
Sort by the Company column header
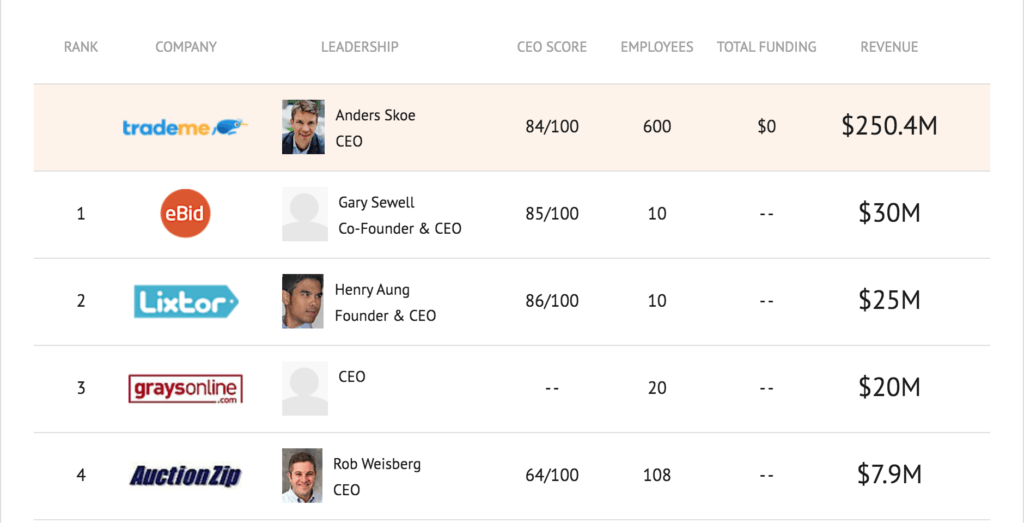pyautogui.click(x=186, y=47)
